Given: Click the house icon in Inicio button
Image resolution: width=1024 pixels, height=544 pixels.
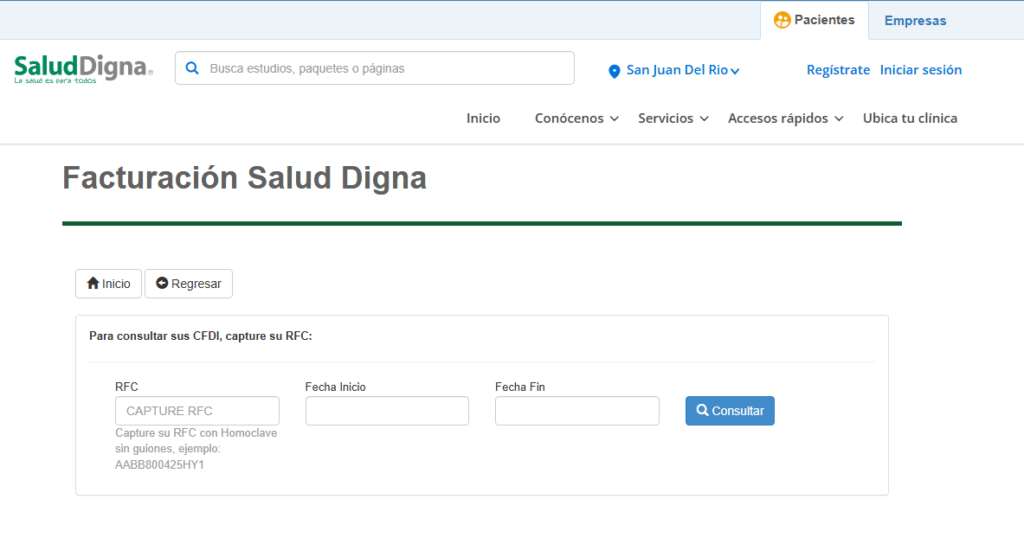Looking at the screenshot, I should tap(93, 283).
